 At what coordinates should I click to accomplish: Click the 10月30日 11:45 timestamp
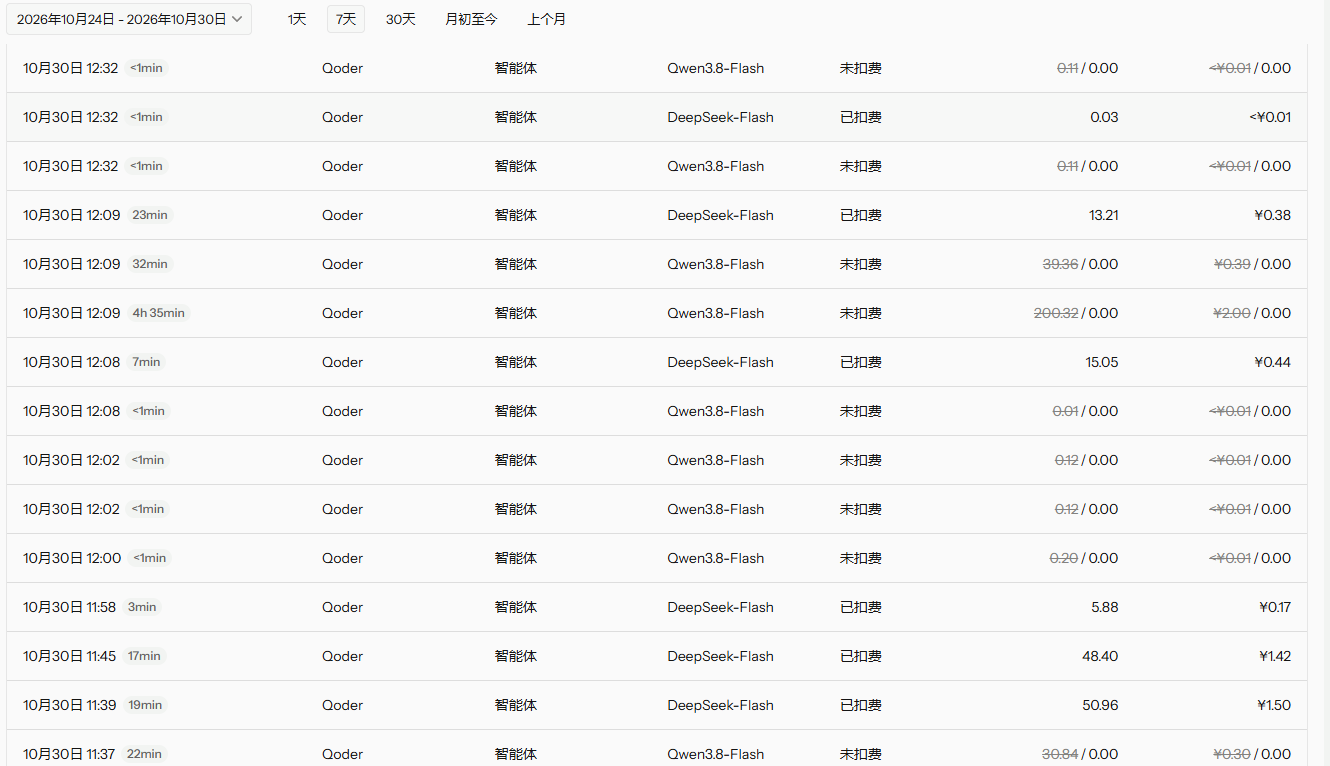70,656
